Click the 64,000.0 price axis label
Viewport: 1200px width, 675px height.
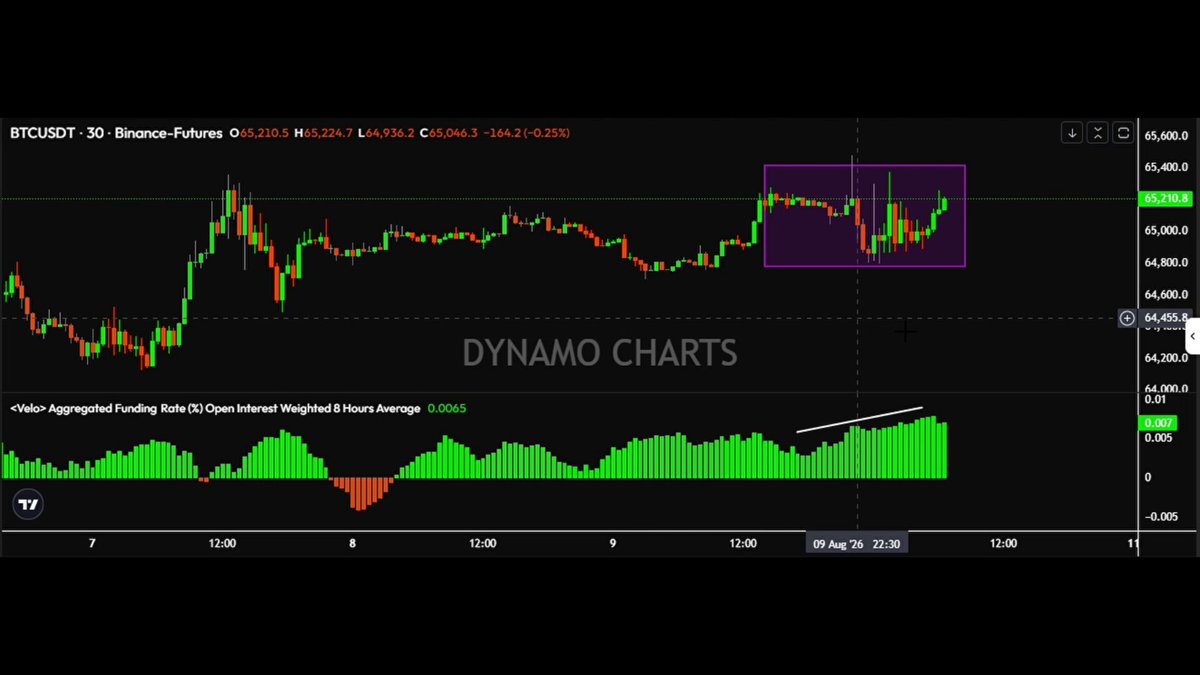point(1166,389)
